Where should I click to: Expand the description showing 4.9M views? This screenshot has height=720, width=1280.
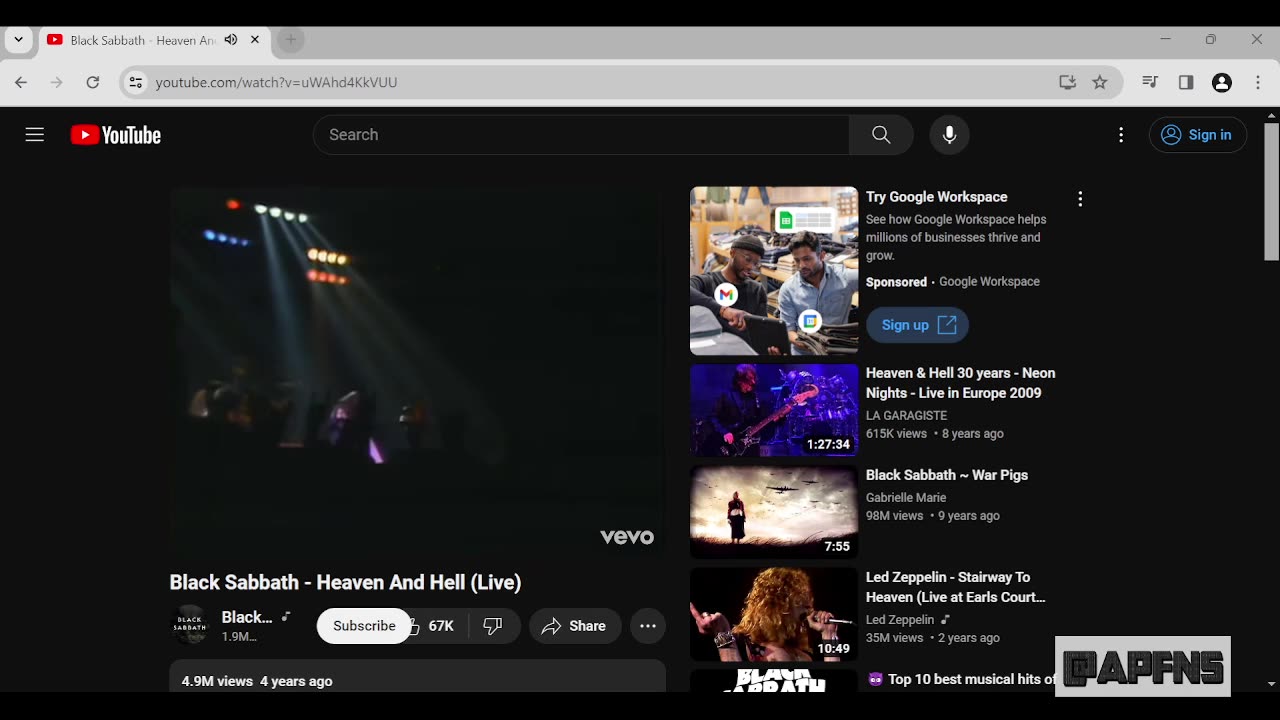(x=417, y=676)
